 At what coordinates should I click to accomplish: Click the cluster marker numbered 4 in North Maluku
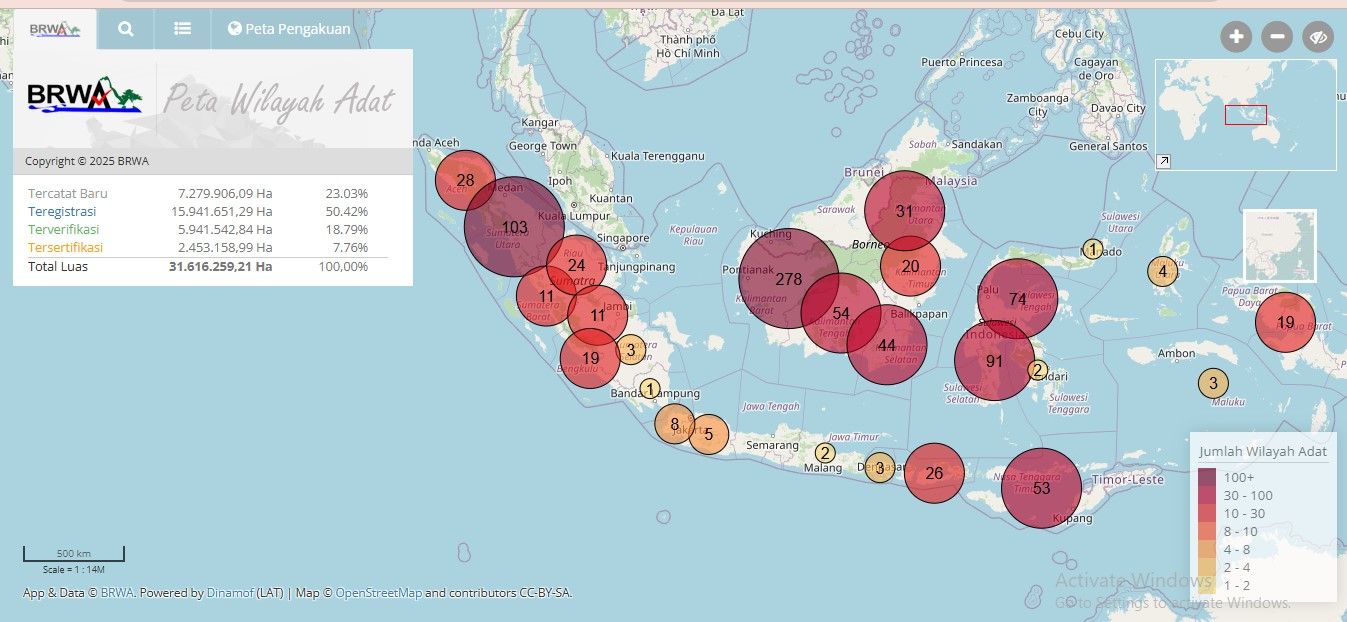point(1162,271)
